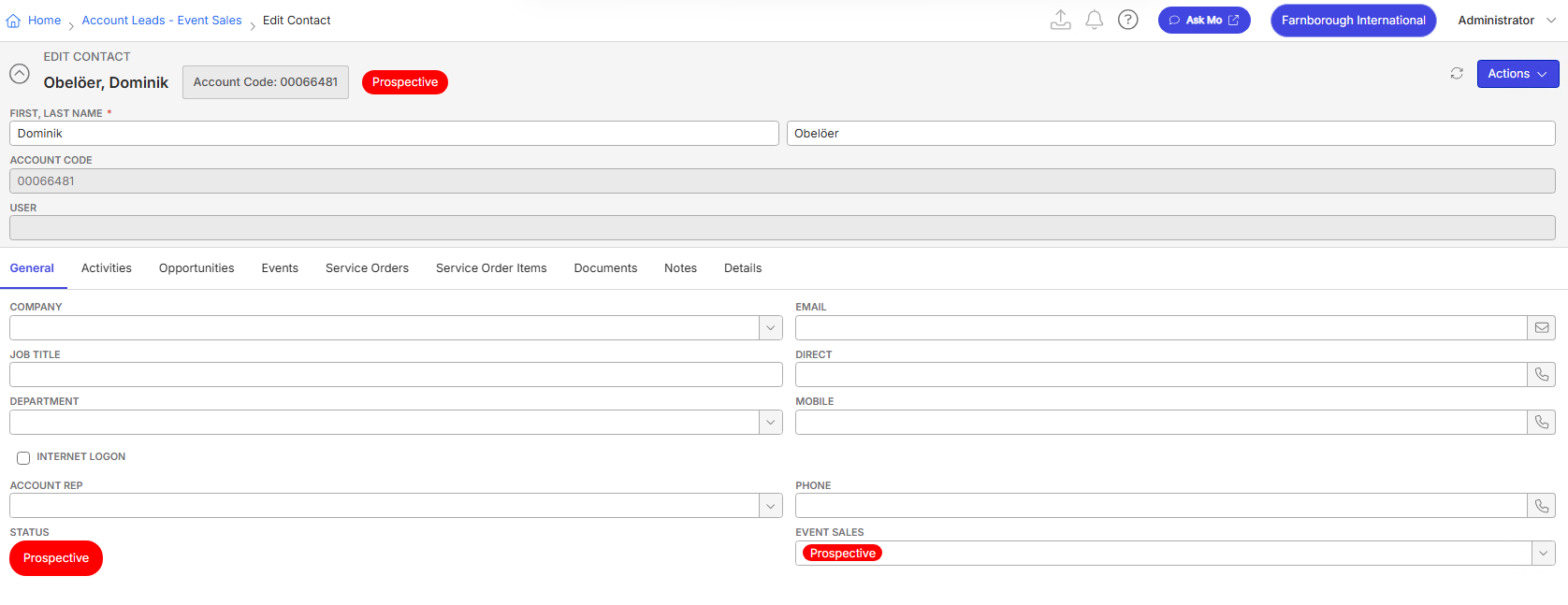The width and height of the screenshot is (1568, 605).
Task: Open the Events tab
Action: 280,268
